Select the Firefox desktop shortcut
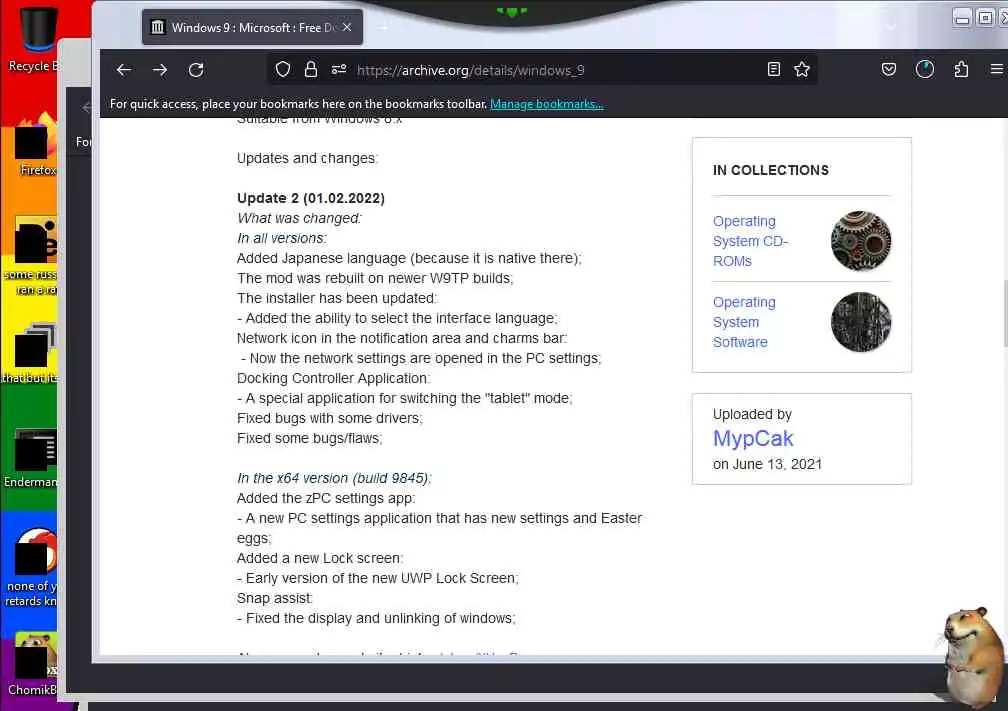 click(x=35, y=145)
